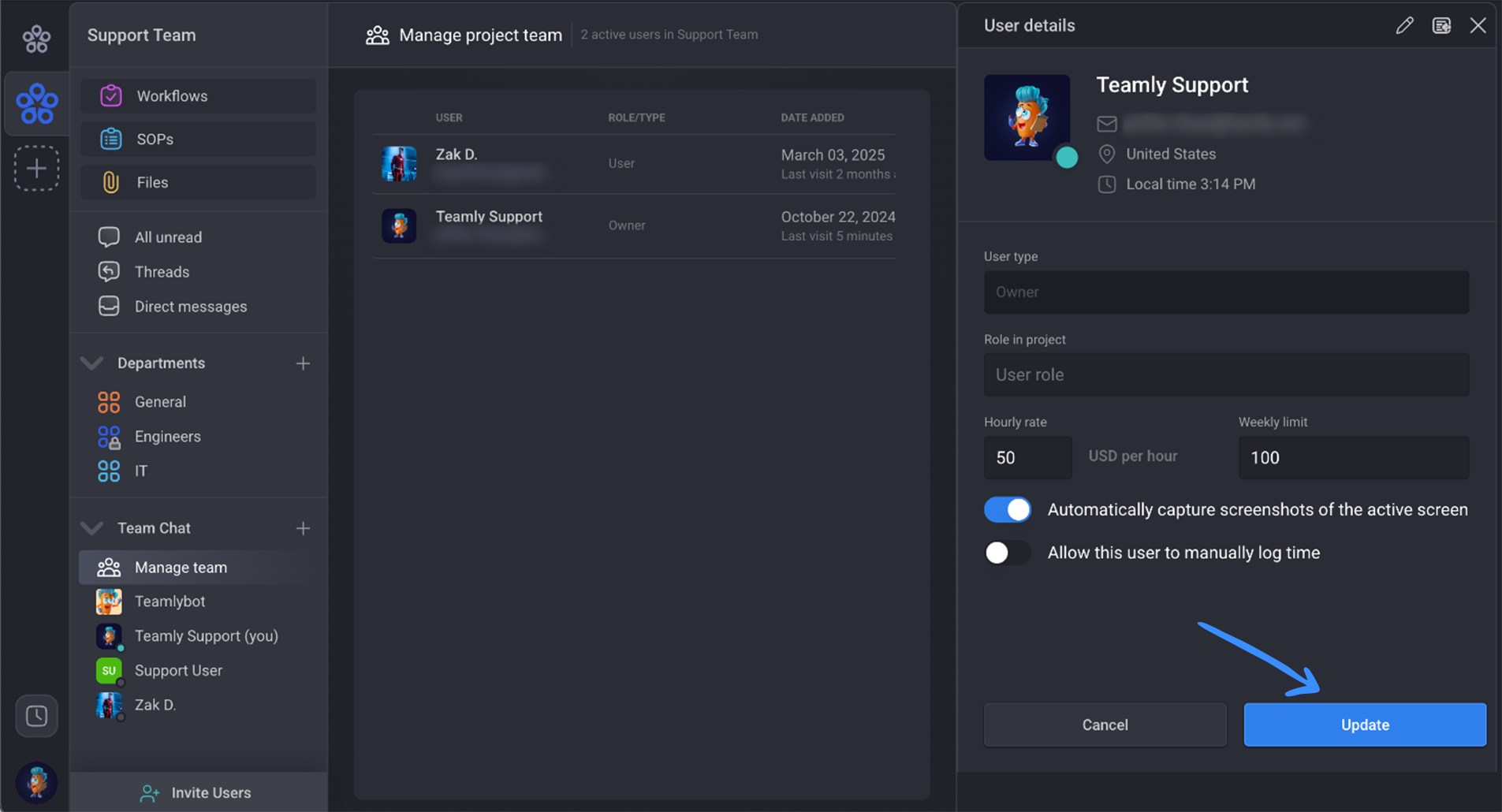1502x812 pixels.
Task: Click the Teamly Support profile picture
Action: click(x=1027, y=117)
